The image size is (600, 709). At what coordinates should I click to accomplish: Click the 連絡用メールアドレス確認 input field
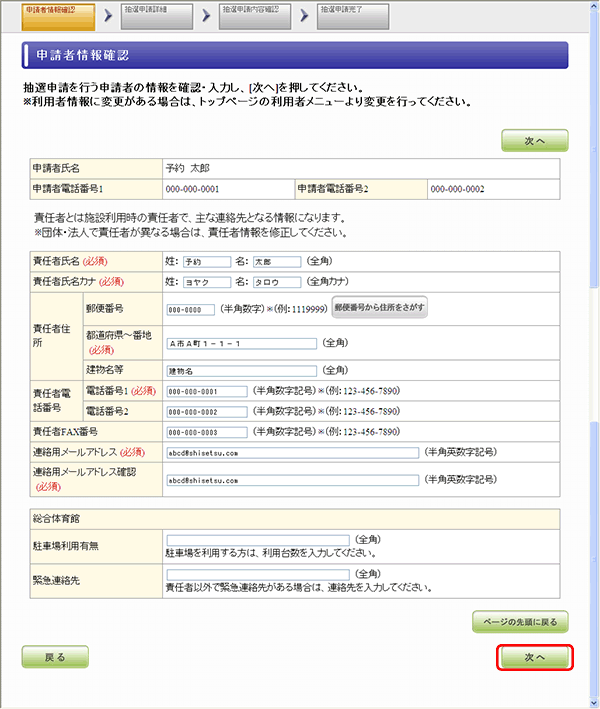point(293,480)
